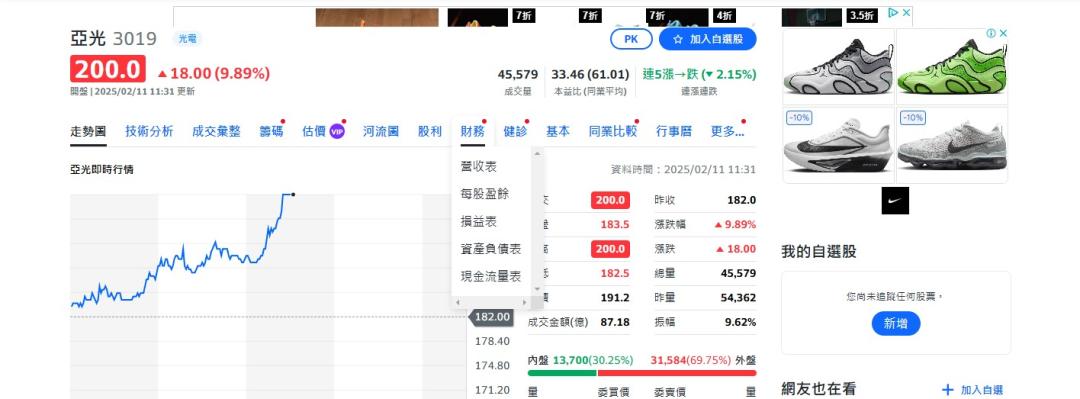Click the plus icon next to 加入自選
This screenshot has height=399, width=1080.
coord(948,389)
